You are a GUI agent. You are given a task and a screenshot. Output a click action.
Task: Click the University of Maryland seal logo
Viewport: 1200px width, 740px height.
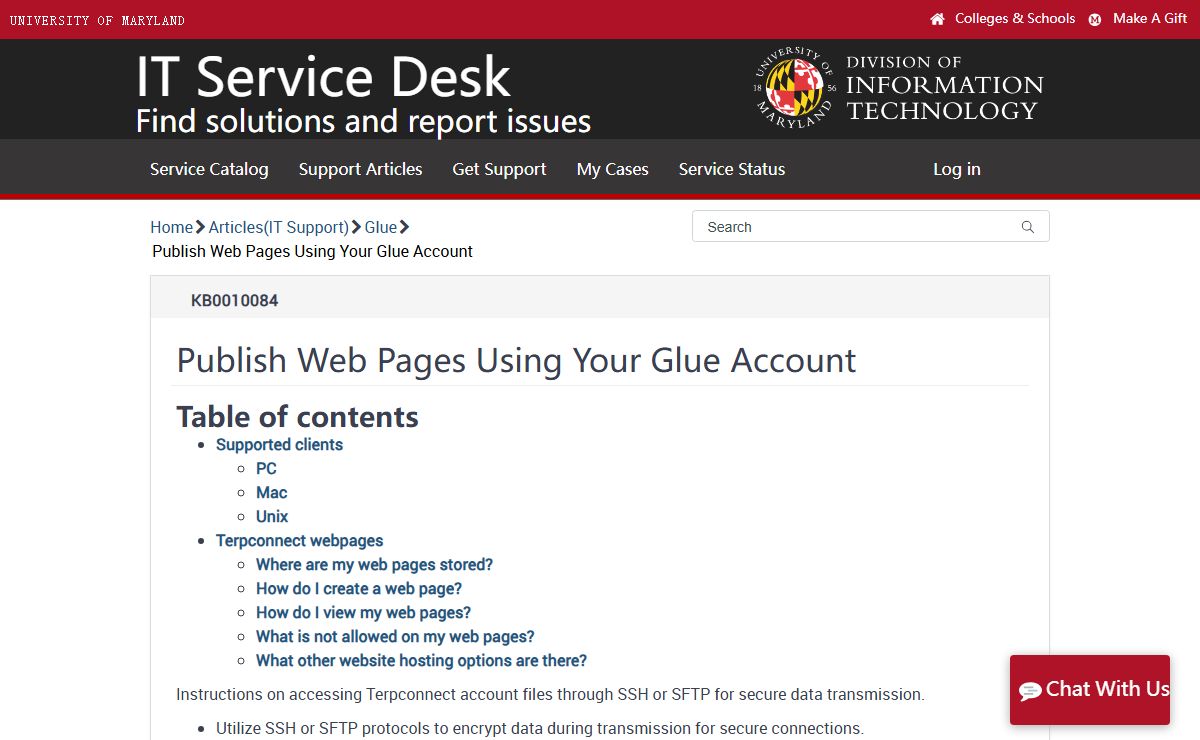tap(795, 88)
